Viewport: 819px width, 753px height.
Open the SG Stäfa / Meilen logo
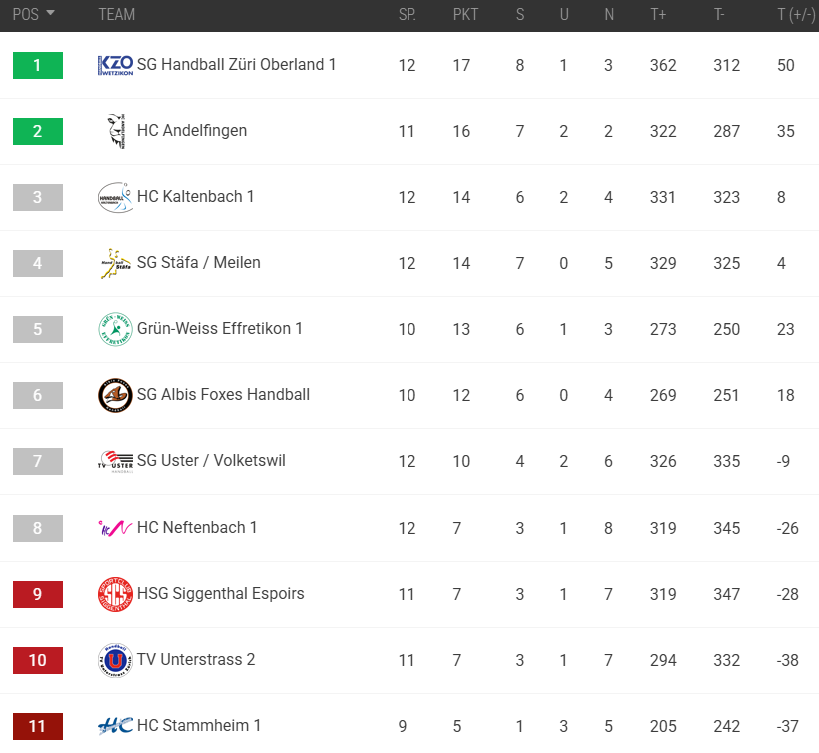click(x=116, y=263)
